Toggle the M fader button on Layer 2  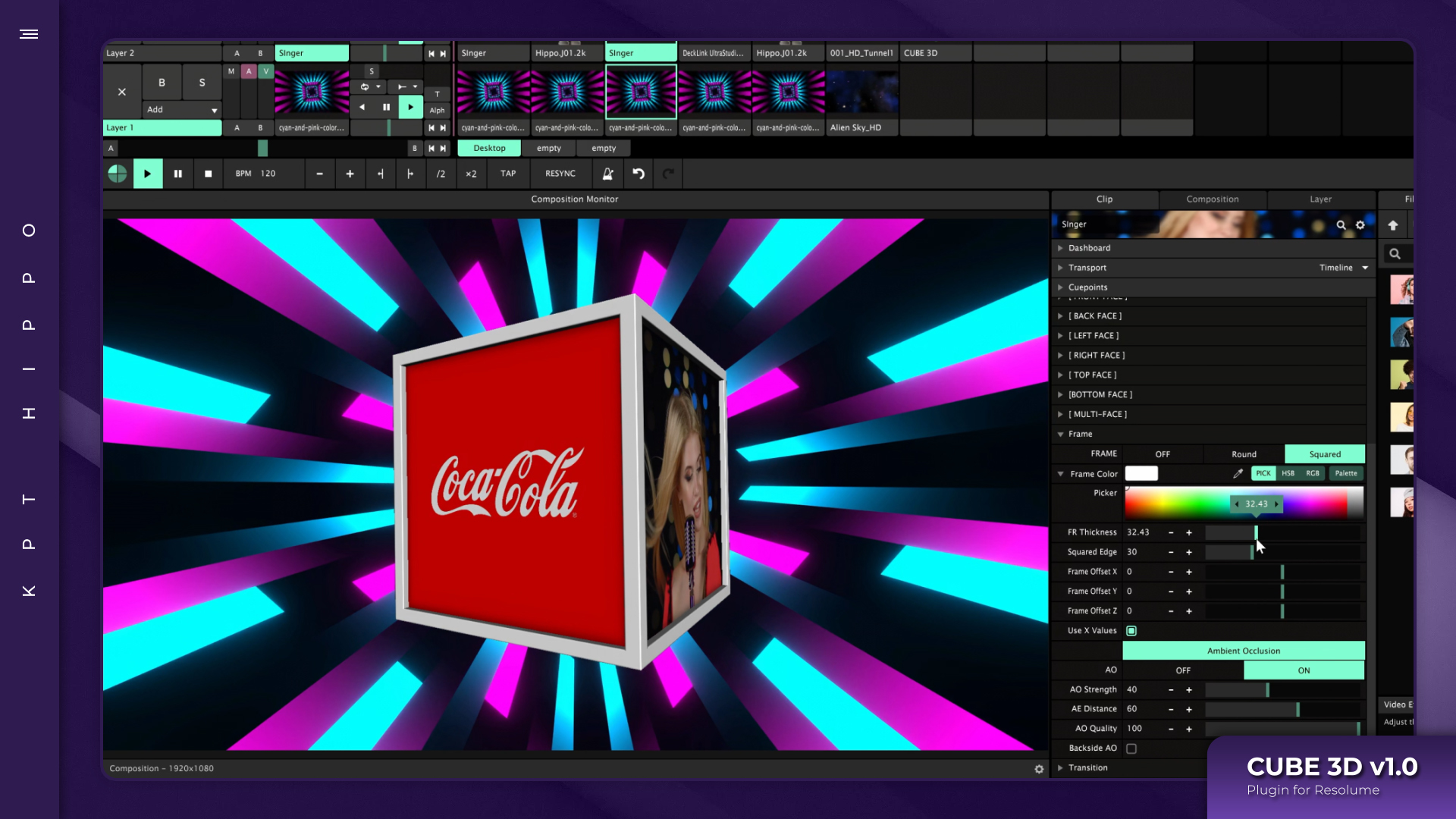point(231,71)
